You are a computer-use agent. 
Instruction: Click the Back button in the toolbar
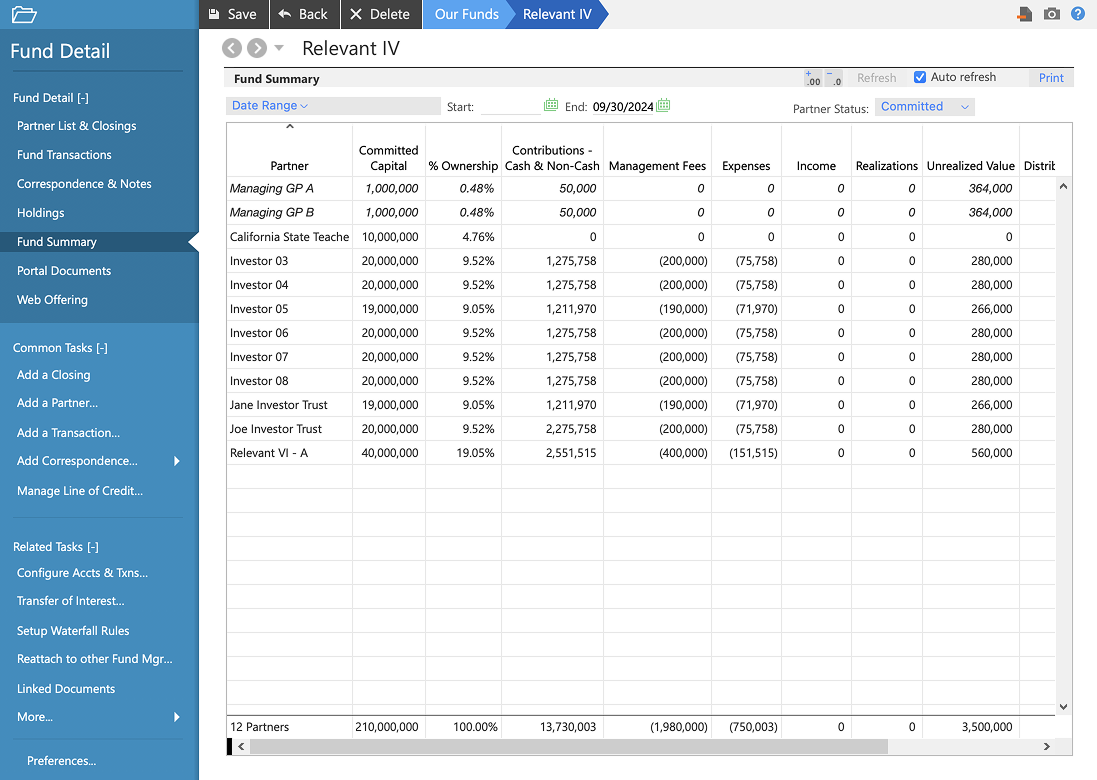click(303, 14)
